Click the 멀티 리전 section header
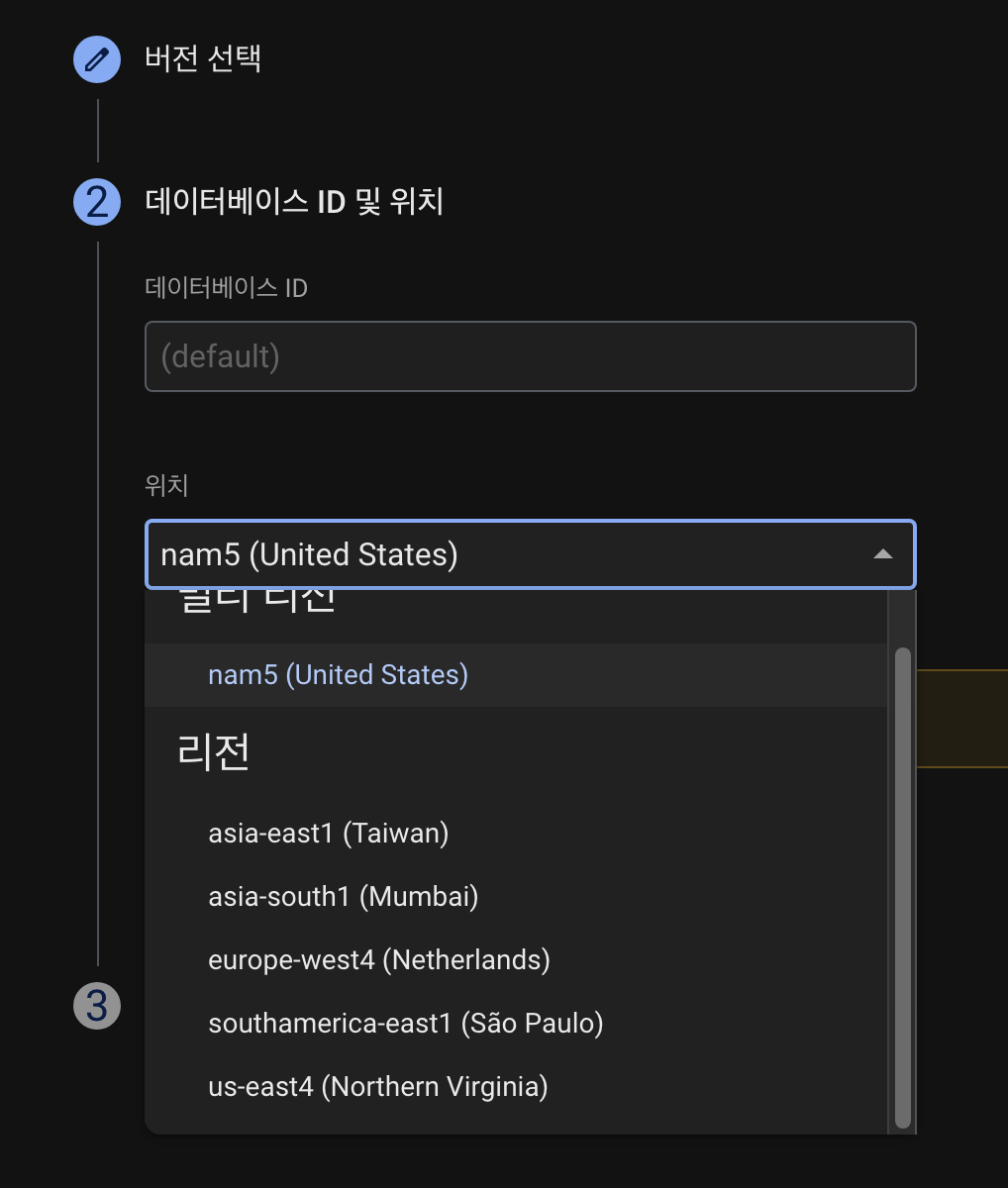 (253, 598)
